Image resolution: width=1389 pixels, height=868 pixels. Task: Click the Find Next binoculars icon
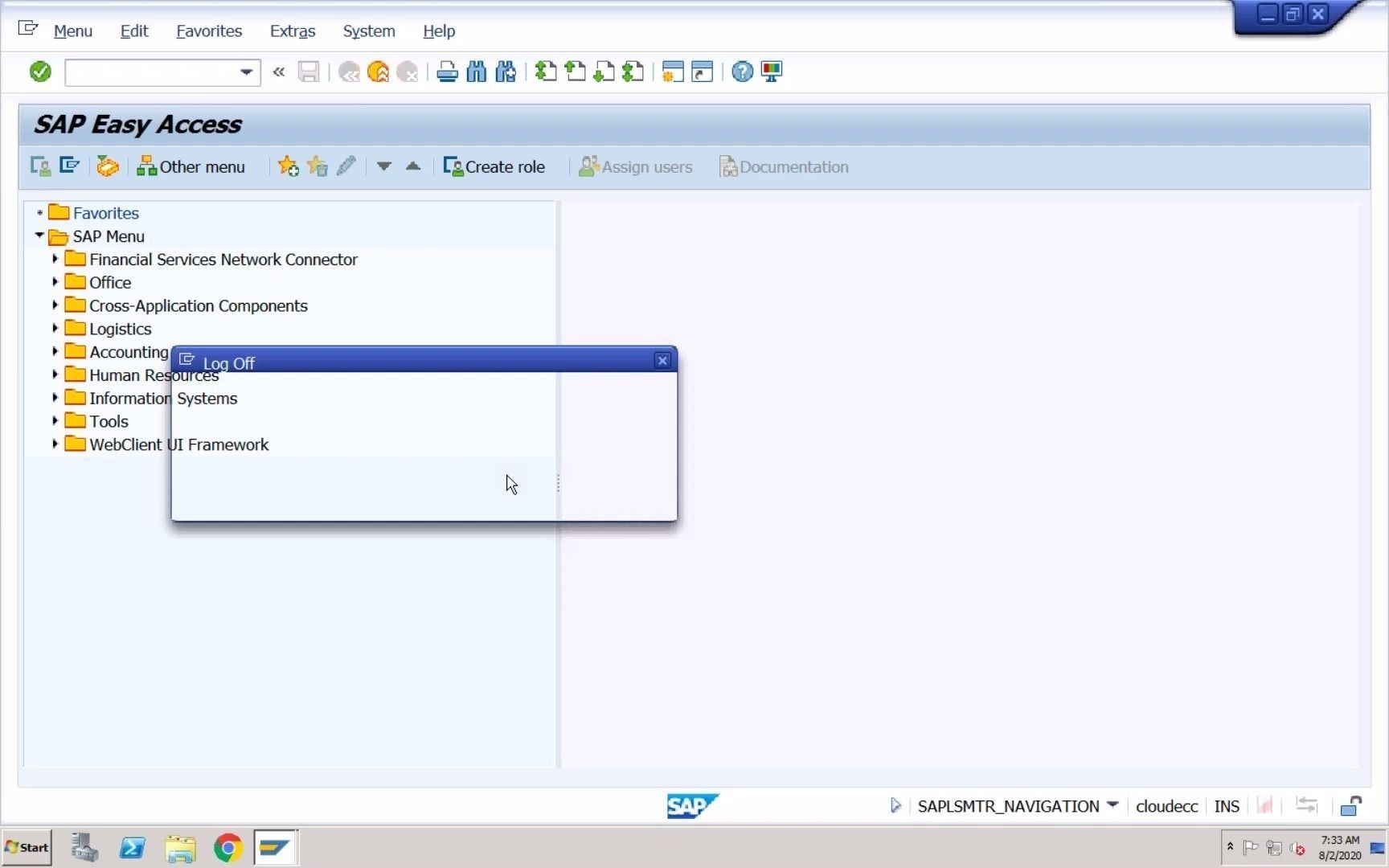506,72
